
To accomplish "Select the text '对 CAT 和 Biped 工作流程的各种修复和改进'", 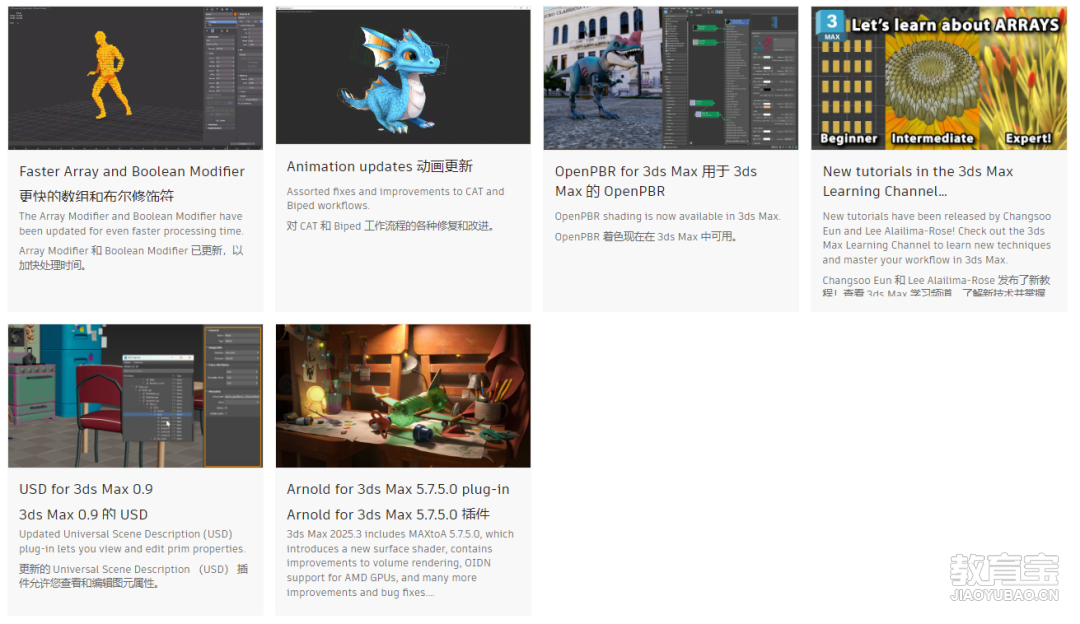I will coord(388,226).
